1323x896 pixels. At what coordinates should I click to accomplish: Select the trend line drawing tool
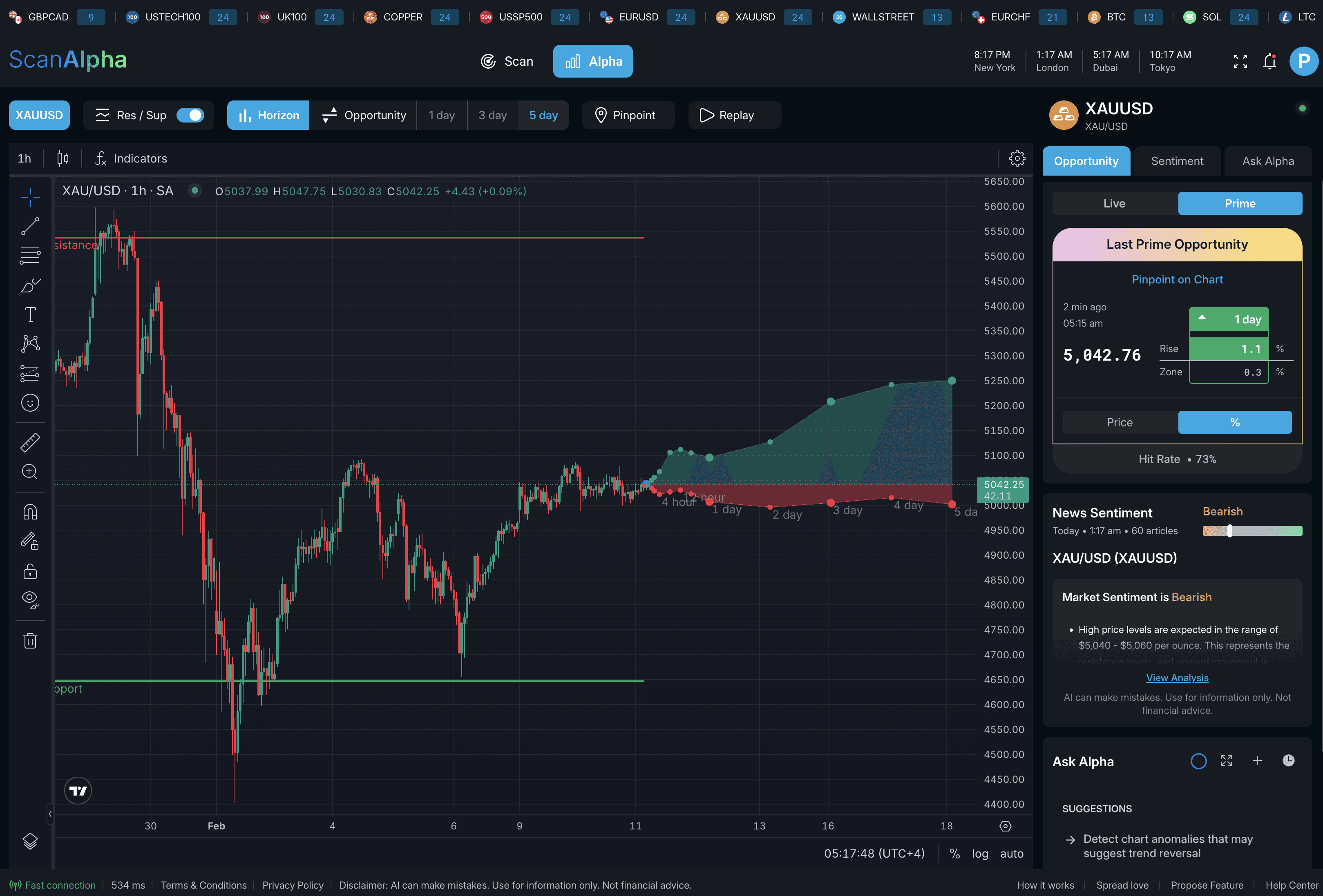tap(29, 226)
